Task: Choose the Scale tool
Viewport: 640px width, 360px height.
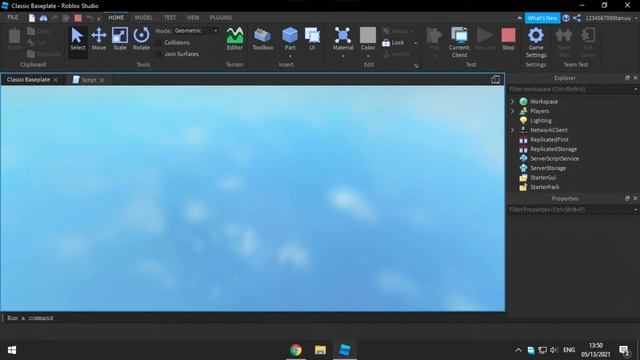Action: [120, 39]
